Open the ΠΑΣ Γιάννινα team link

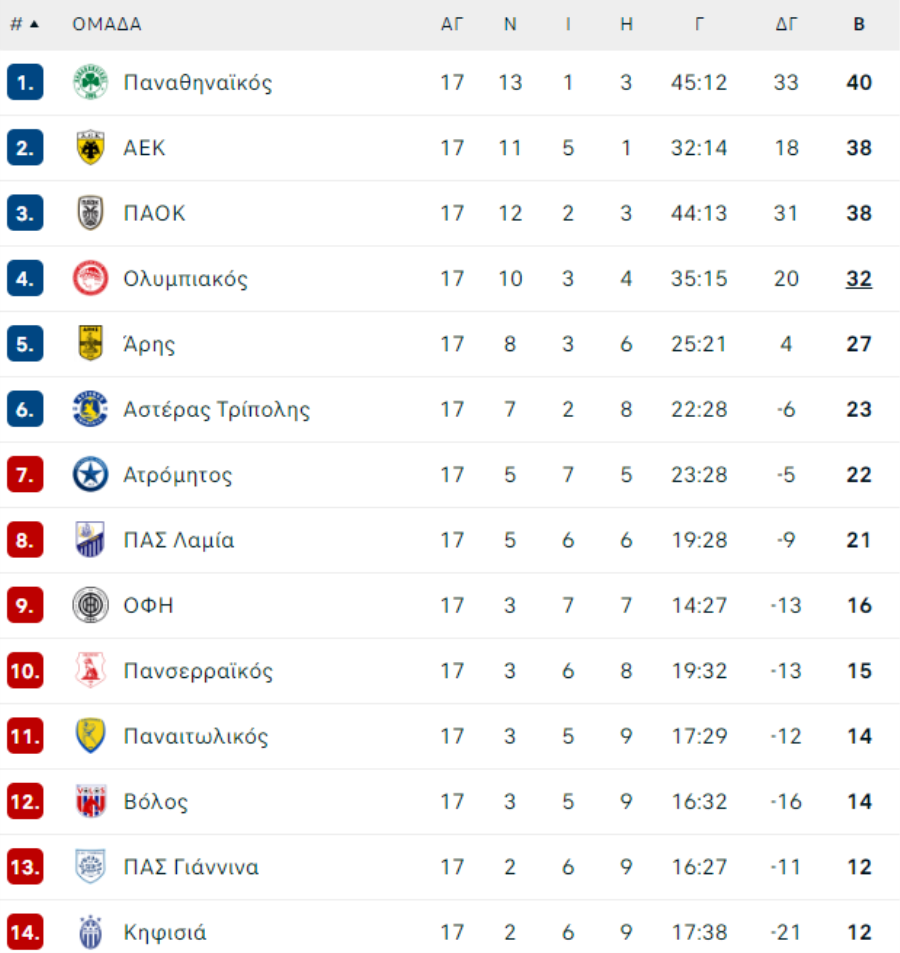(191, 867)
